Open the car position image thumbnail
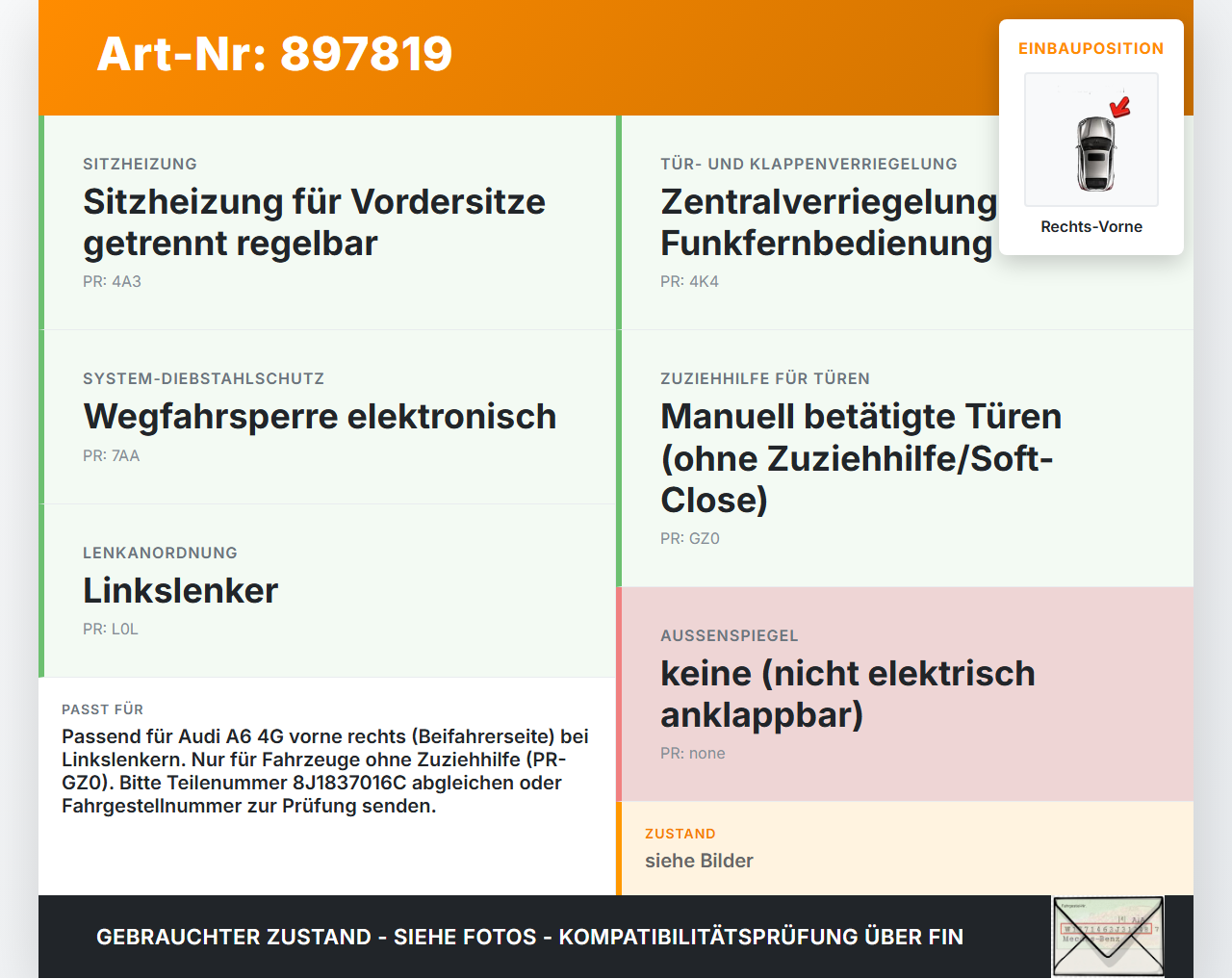Image resolution: width=1232 pixels, height=979 pixels. [x=1091, y=140]
